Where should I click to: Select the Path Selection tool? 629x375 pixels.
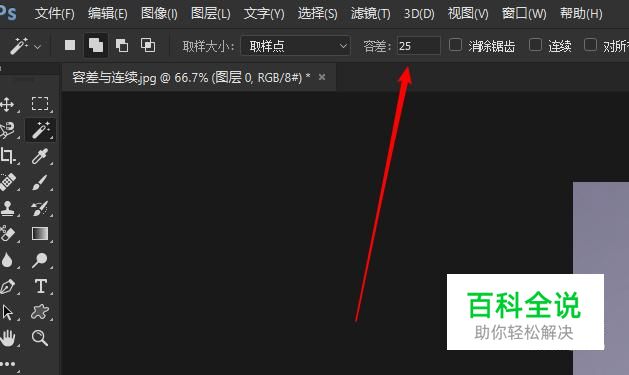(x=7, y=312)
